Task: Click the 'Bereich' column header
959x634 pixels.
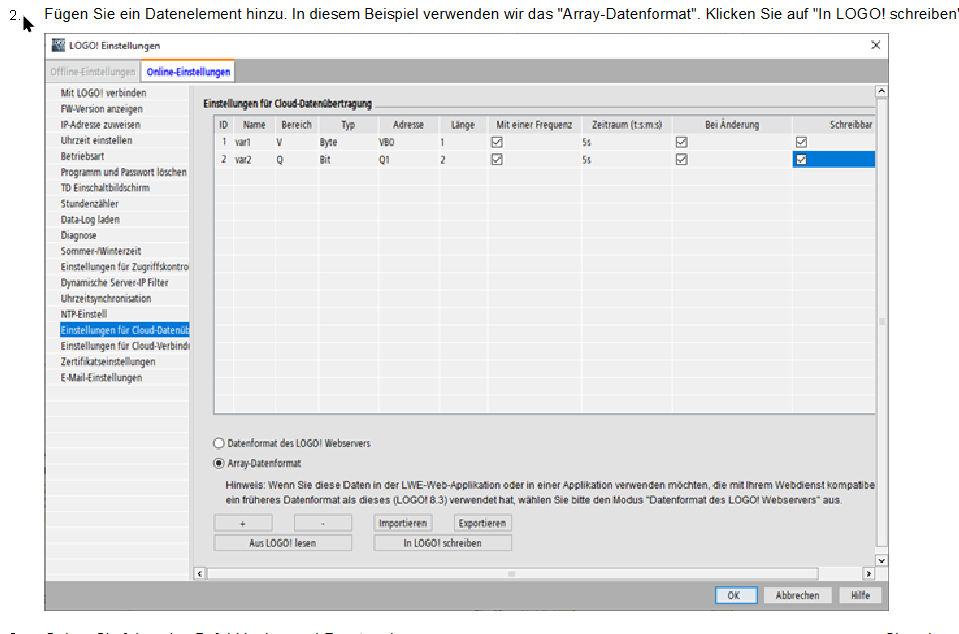Action: click(x=296, y=125)
